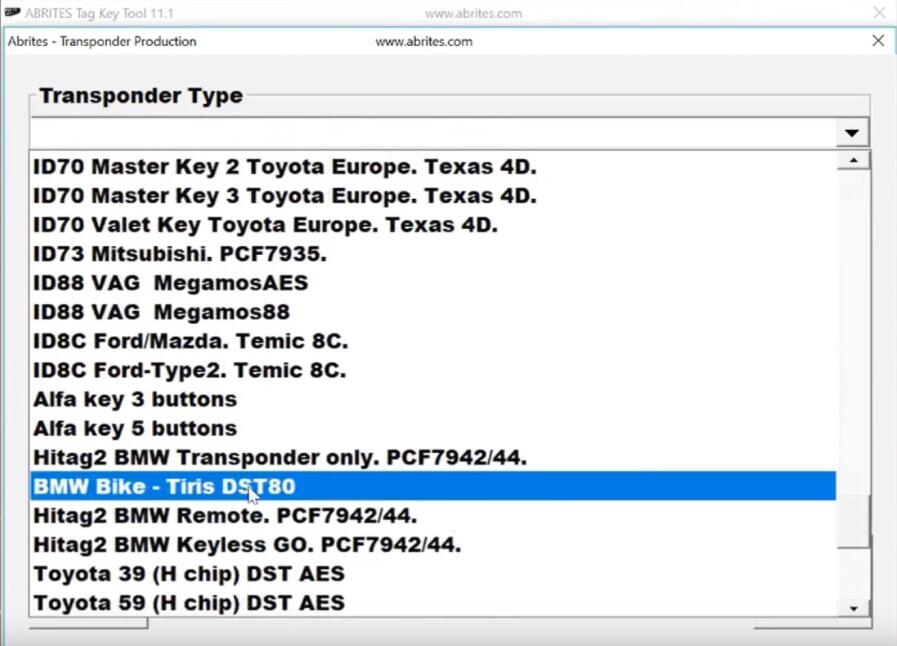This screenshot has height=646, width=897.
Task: Select Alfa key 3 buttons
Action: 135,399
